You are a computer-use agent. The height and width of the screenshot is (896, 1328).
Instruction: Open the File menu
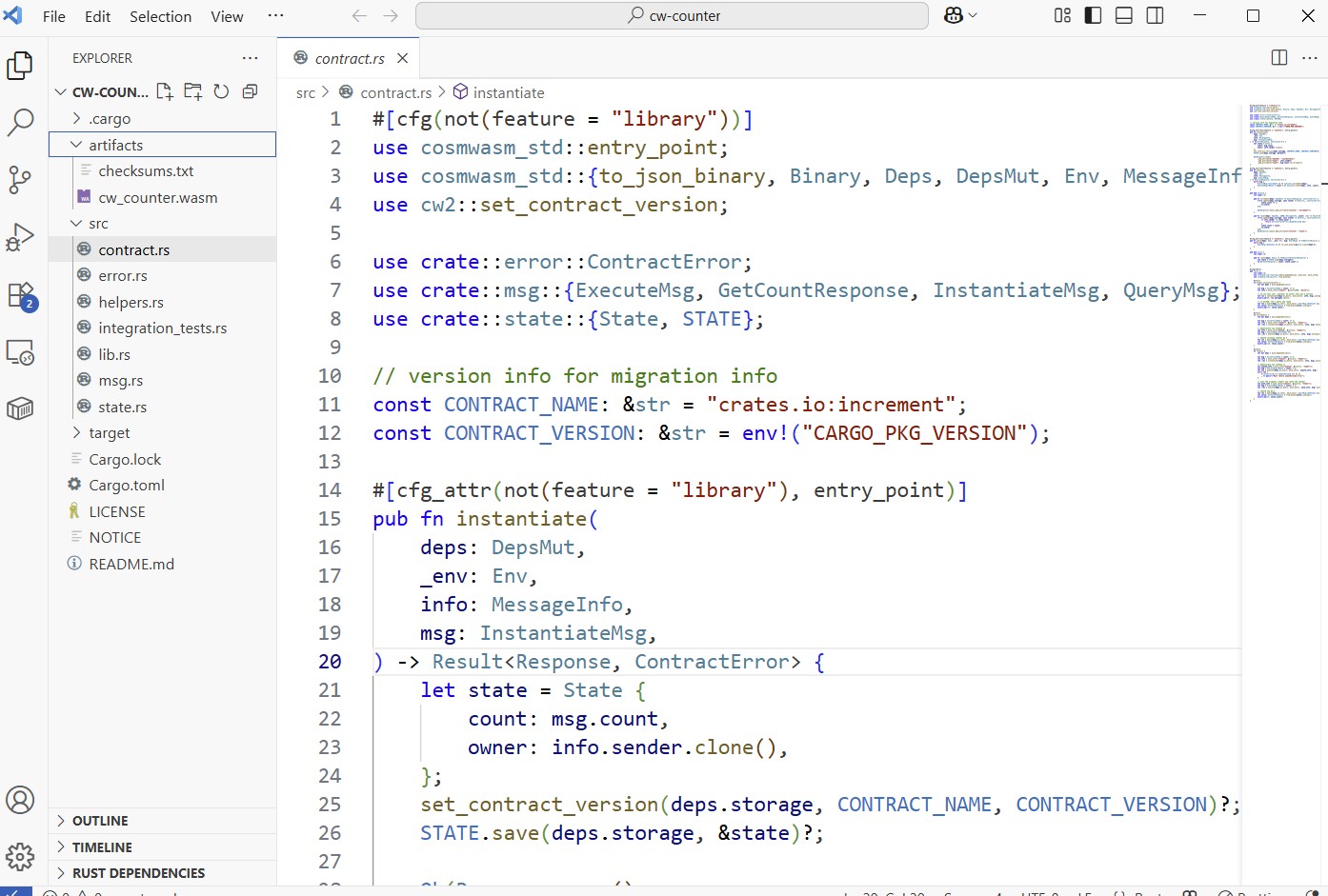click(54, 16)
